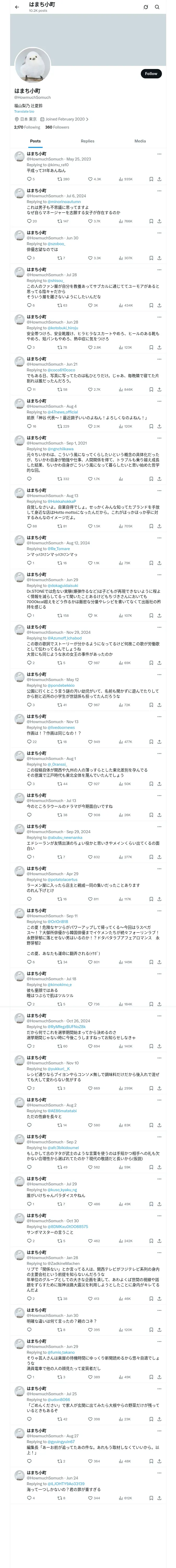Image resolution: width=176 pixels, height=1568 pixels.
Task: Click the back arrow at the top
Action: coord(17,7)
